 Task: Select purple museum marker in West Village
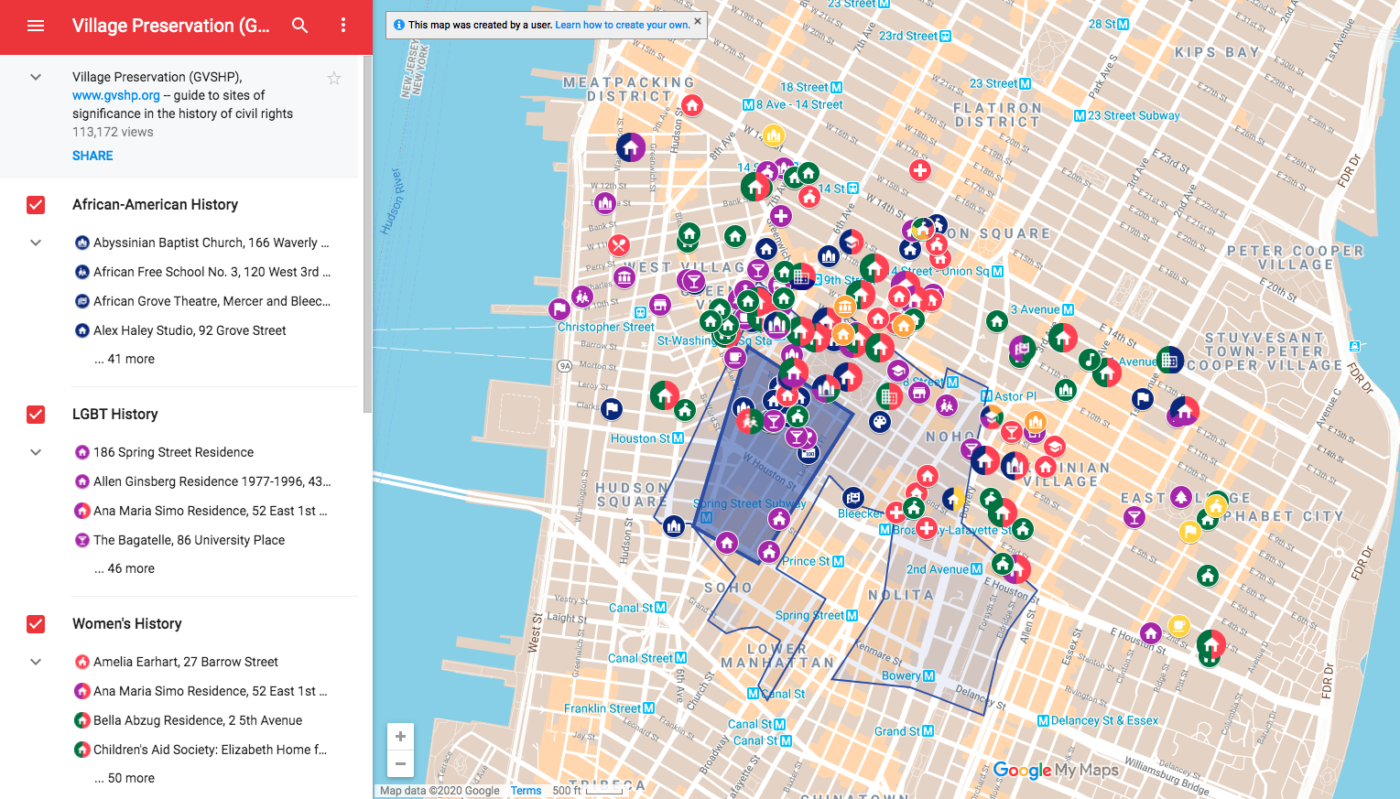[x=624, y=277]
